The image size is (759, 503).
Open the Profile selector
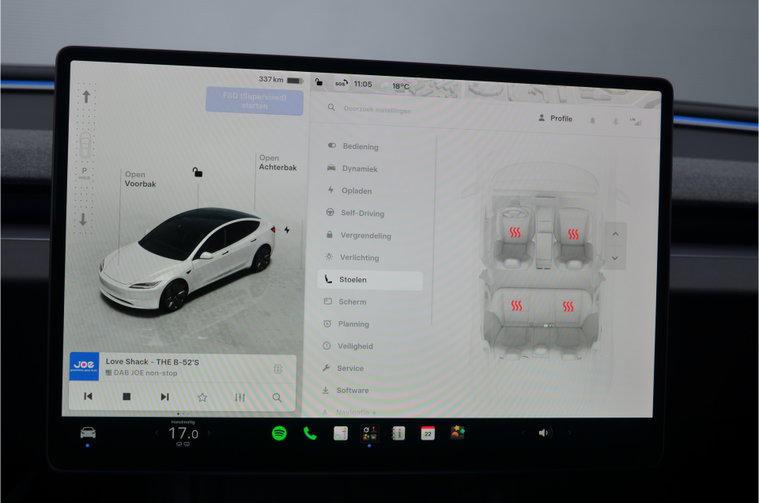tap(555, 118)
